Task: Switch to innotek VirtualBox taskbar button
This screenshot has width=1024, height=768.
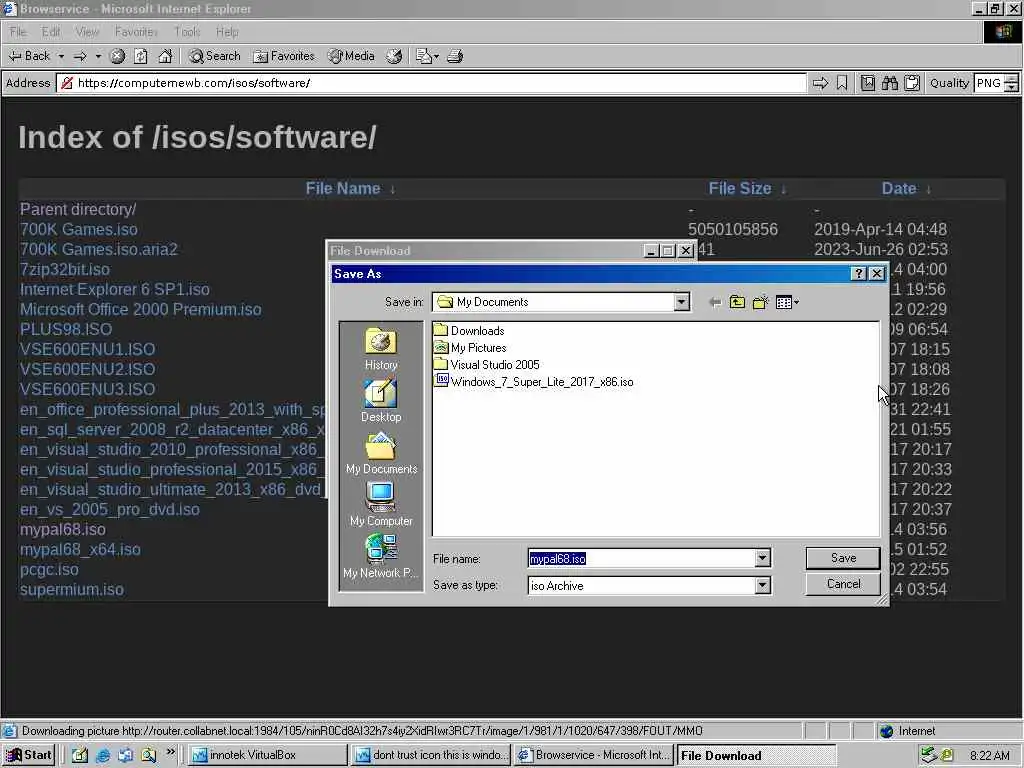Action: pyautogui.click(x=268, y=755)
